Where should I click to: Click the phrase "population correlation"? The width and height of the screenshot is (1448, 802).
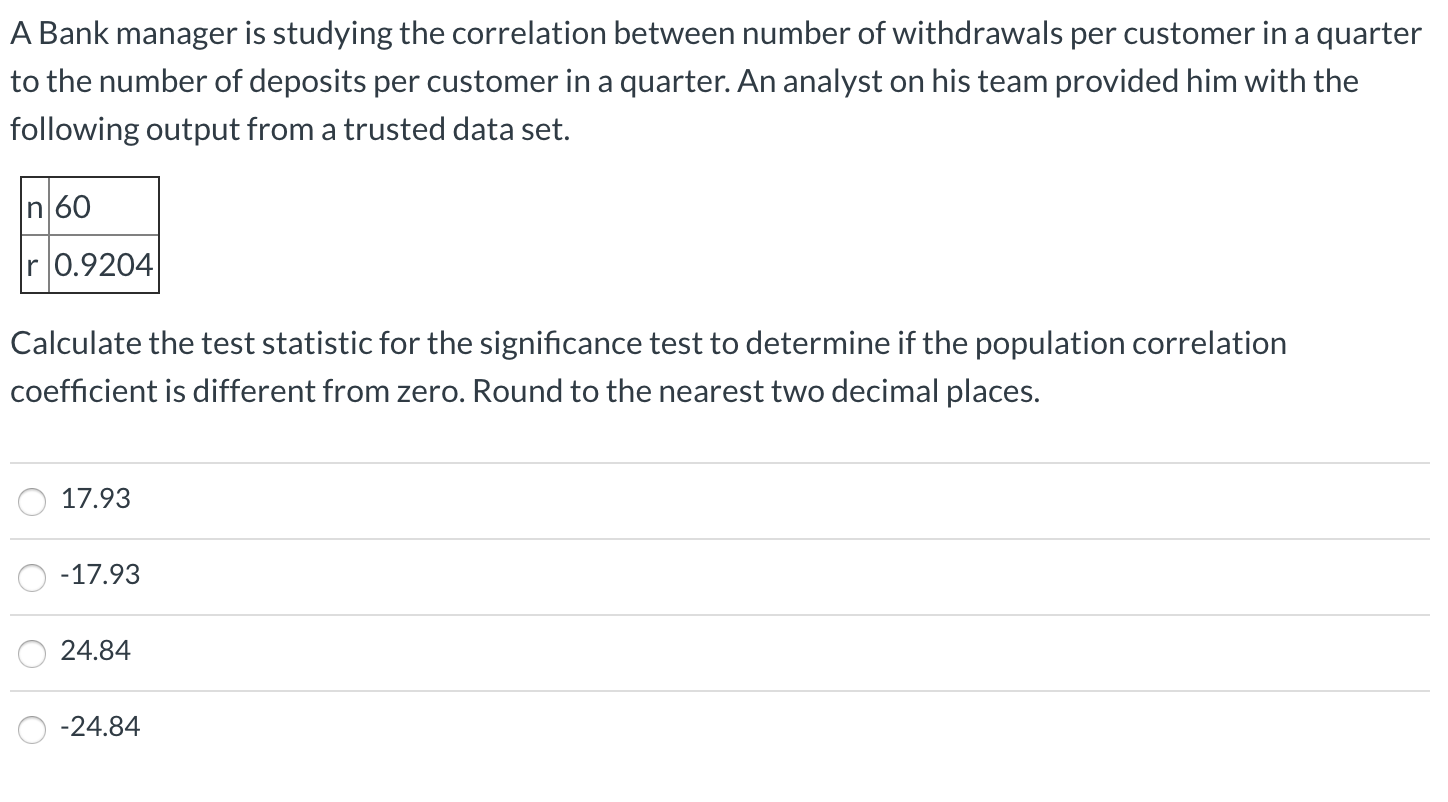[x=1131, y=344]
